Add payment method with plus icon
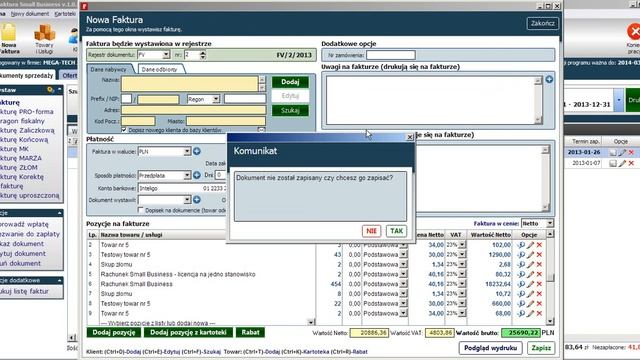The width and height of the screenshot is (640, 360). click(x=197, y=175)
